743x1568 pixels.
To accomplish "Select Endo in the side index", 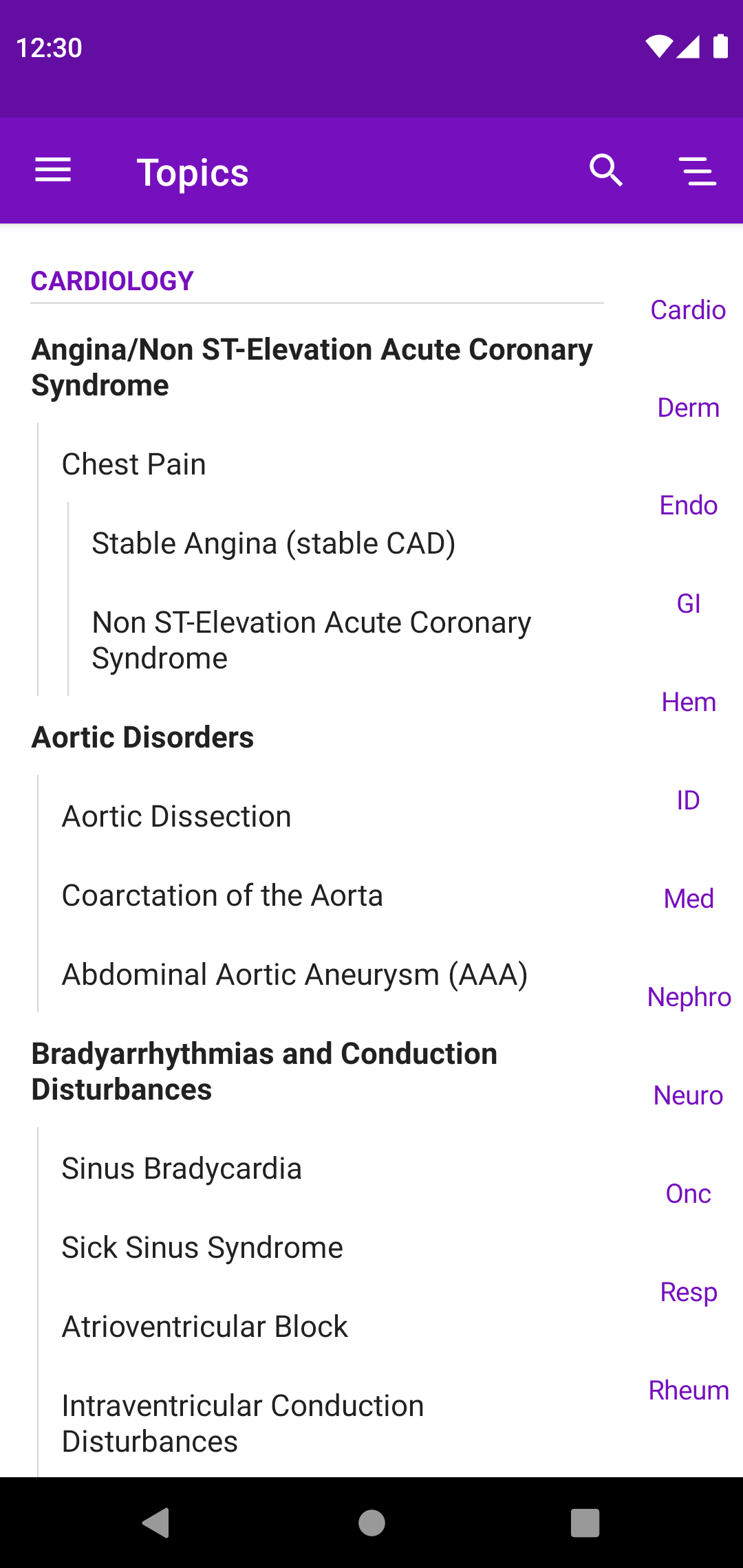I will [688, 505].
